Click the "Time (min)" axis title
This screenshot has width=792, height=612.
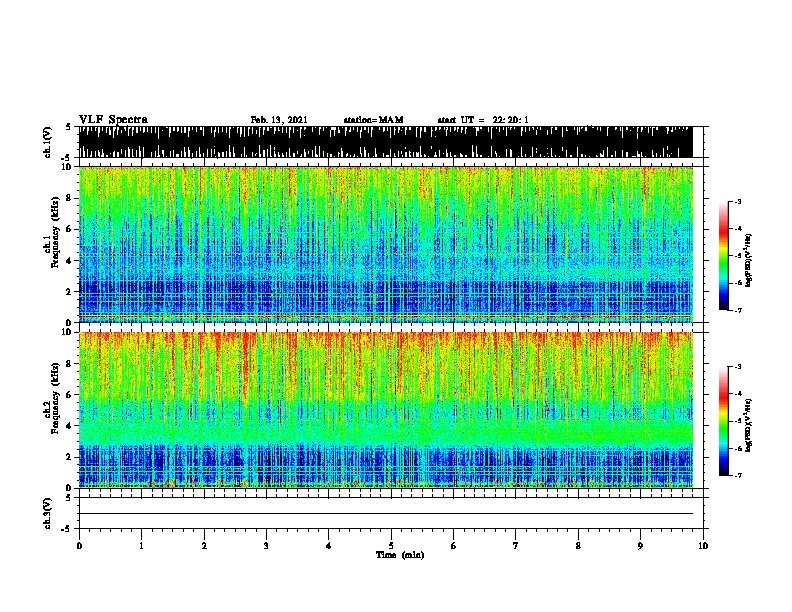400,555
